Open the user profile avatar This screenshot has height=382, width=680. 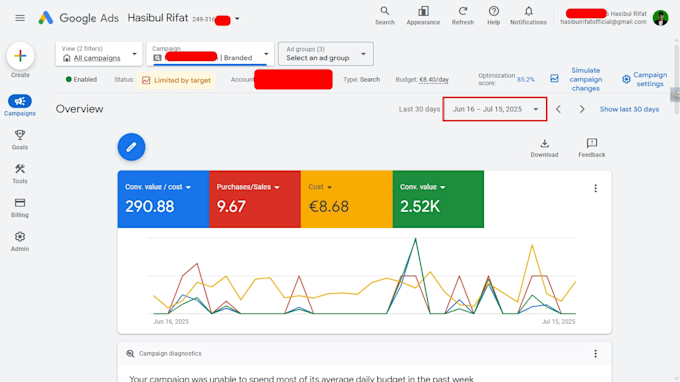pos(660,18)
